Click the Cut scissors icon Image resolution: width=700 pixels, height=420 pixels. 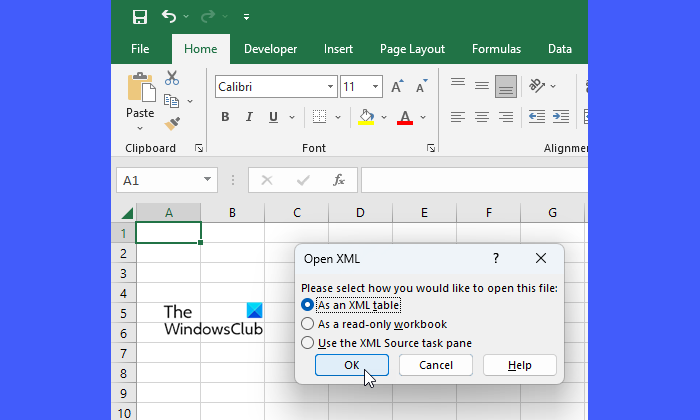(x=172, y=78)
